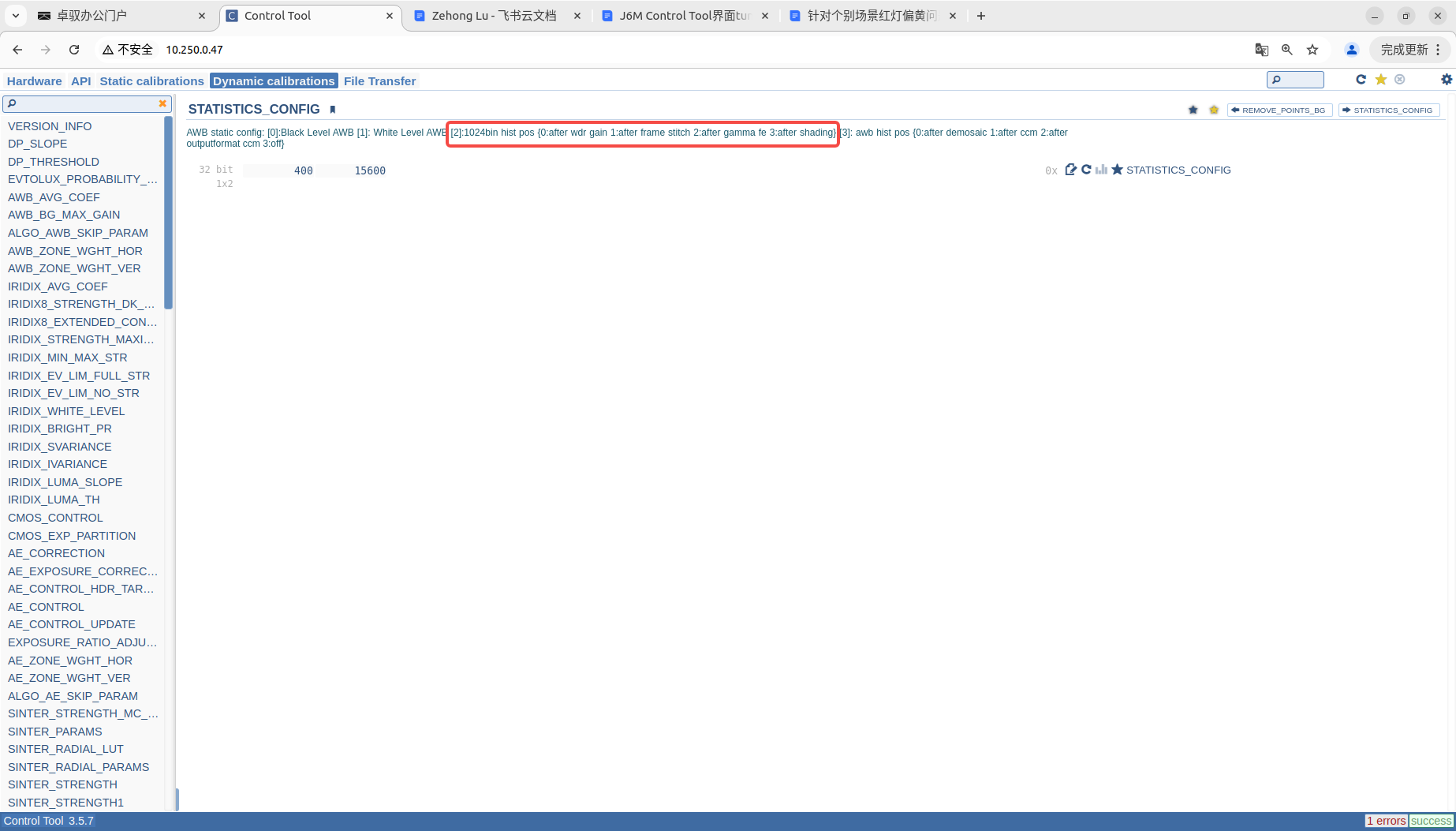Click the bookmark icon beside STATISTICS_CONFIG title
The image size is (1456, 831).
(333, 110)
